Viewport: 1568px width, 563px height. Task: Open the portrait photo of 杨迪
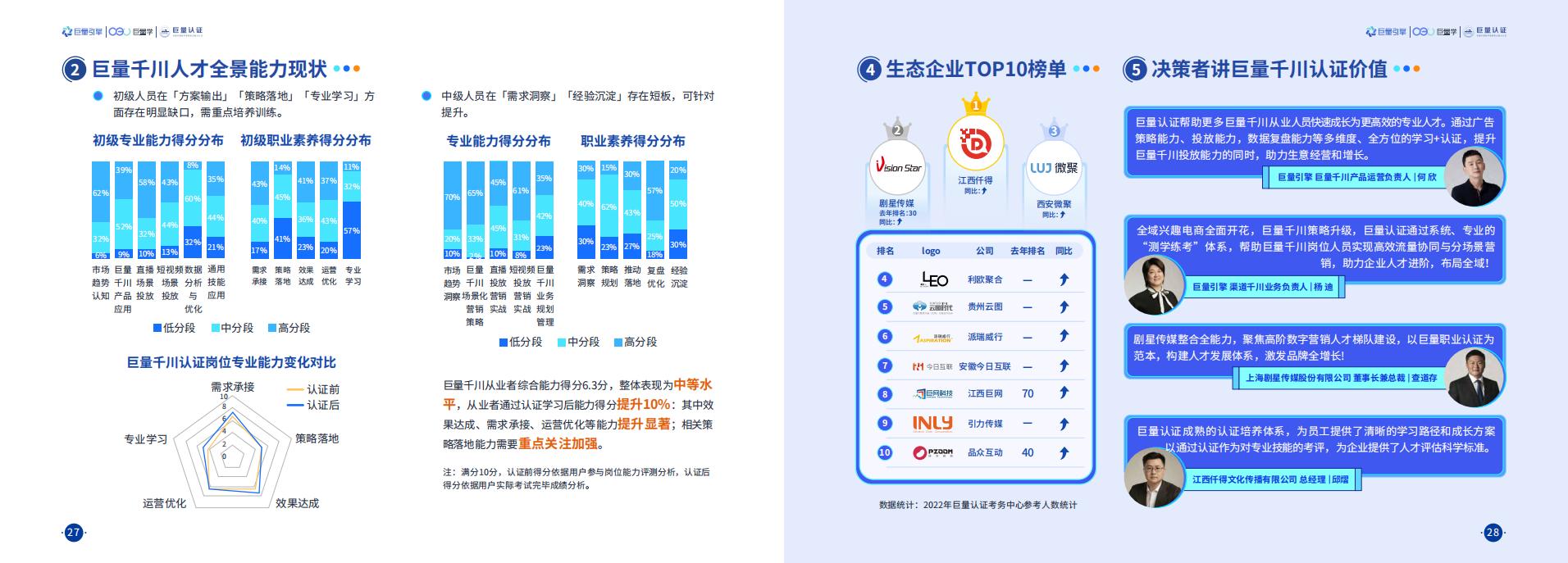[x=1156, y=285]
